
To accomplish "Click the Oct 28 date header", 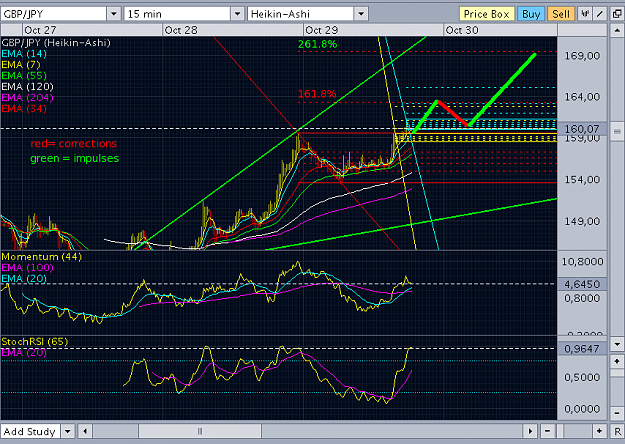I will pos(181,30).
